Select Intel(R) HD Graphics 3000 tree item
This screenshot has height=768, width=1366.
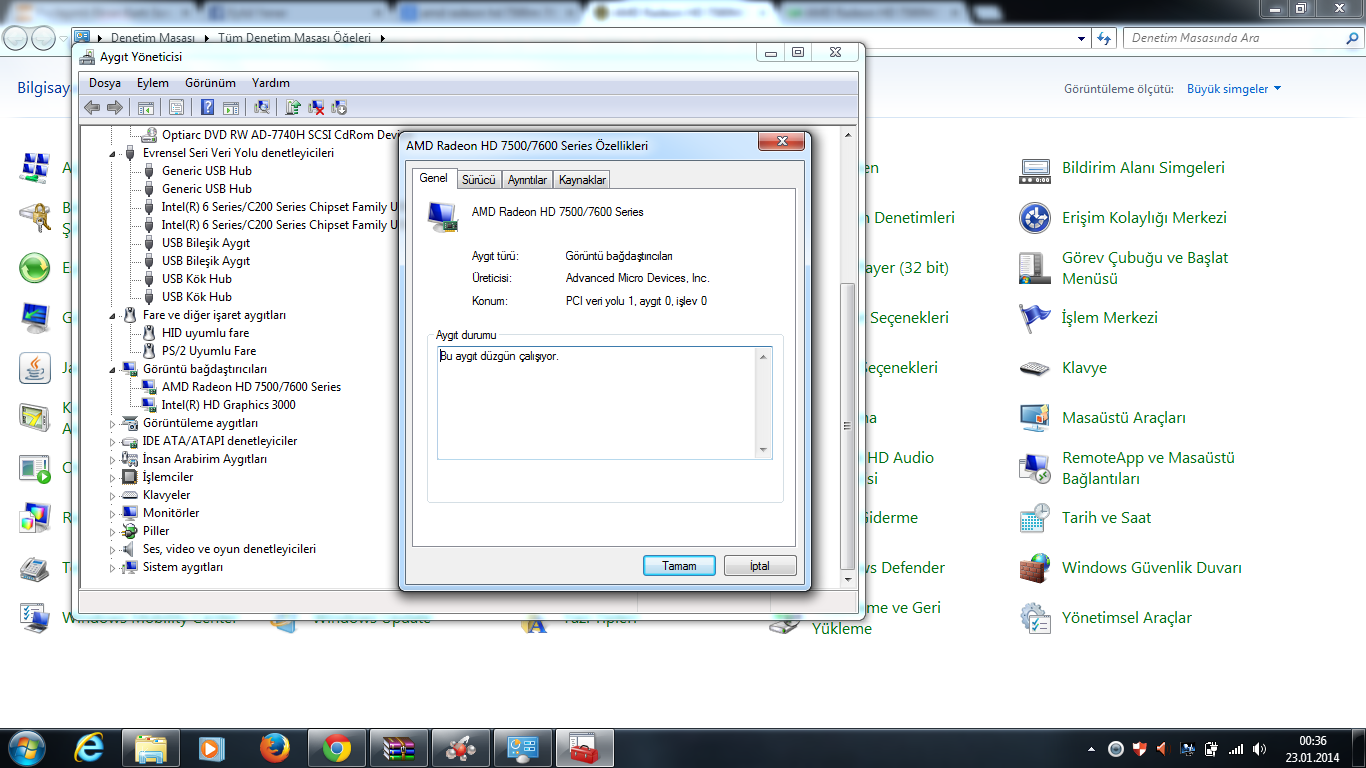(229, 405)
